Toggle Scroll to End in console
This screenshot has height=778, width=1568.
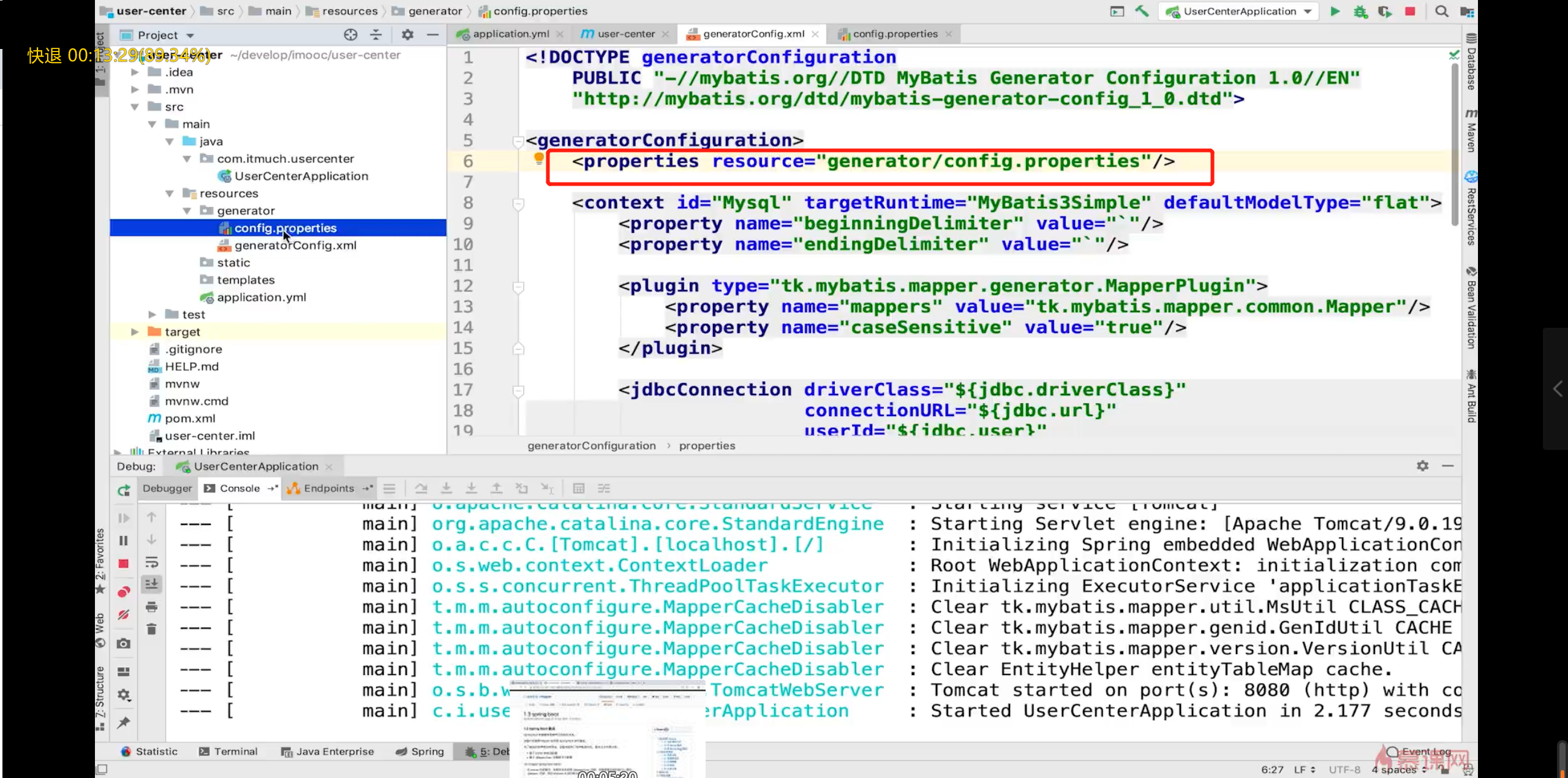[152, 584]
